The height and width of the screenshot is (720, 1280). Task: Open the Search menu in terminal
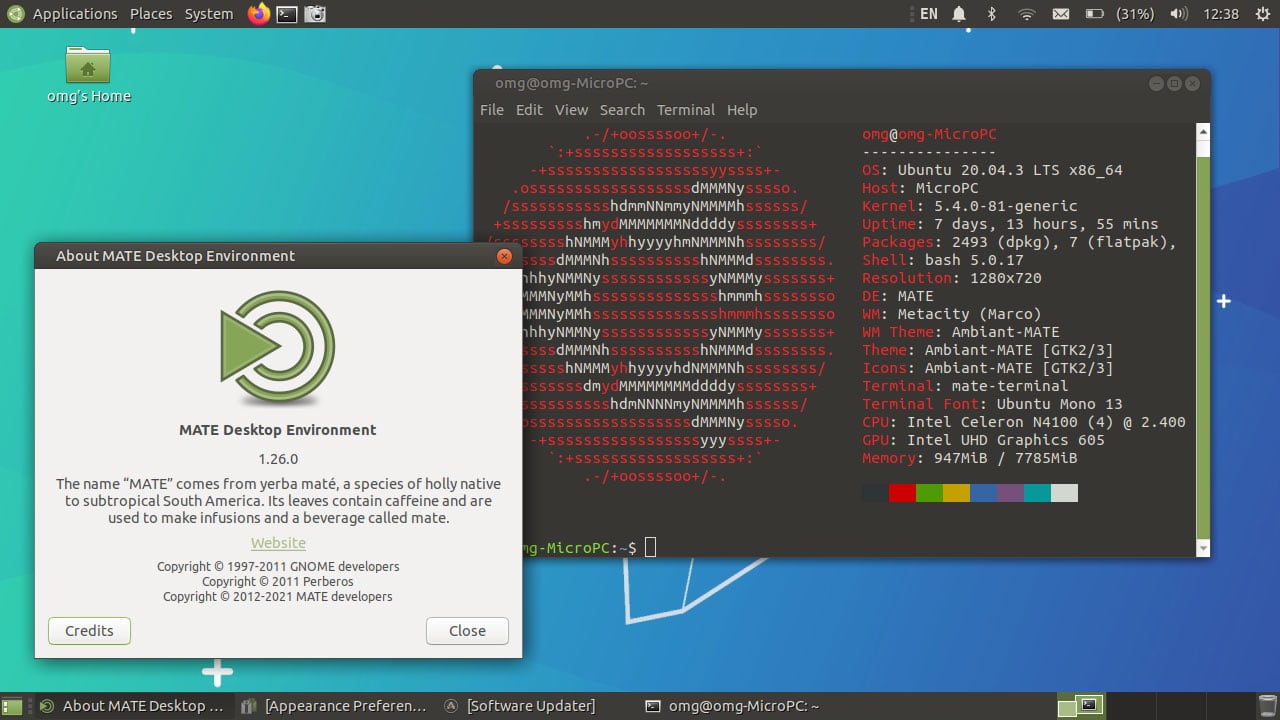(x=622, y=110)
